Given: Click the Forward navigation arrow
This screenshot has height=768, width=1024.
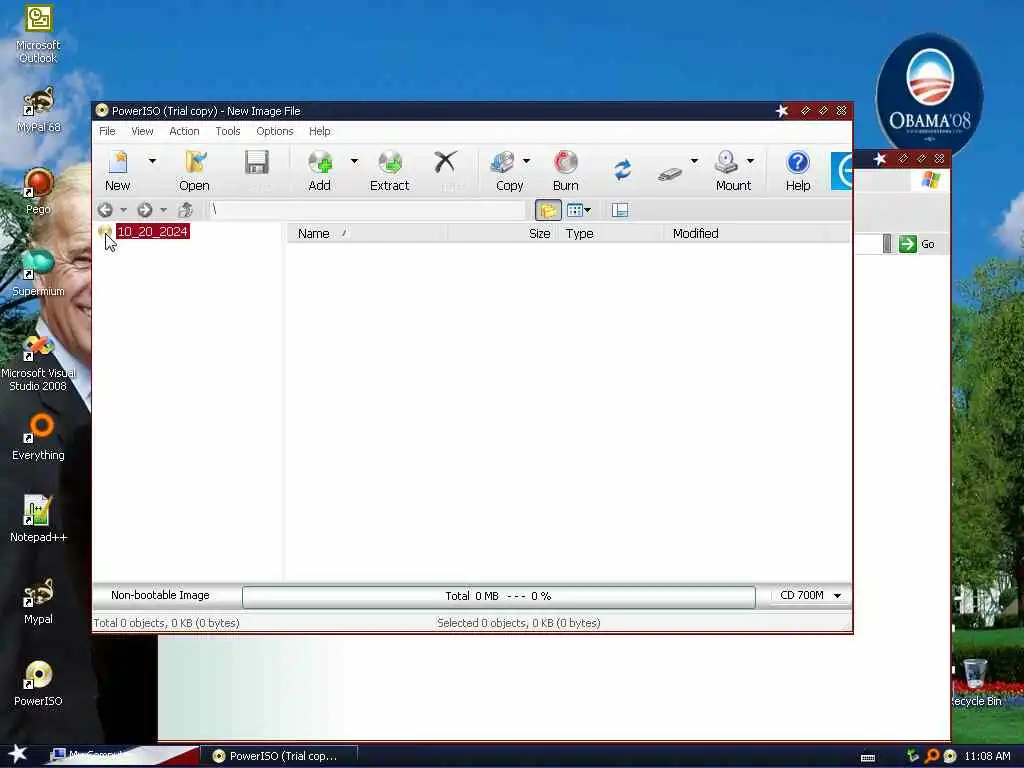Looking at the screenshot, I should click(145, 210).
